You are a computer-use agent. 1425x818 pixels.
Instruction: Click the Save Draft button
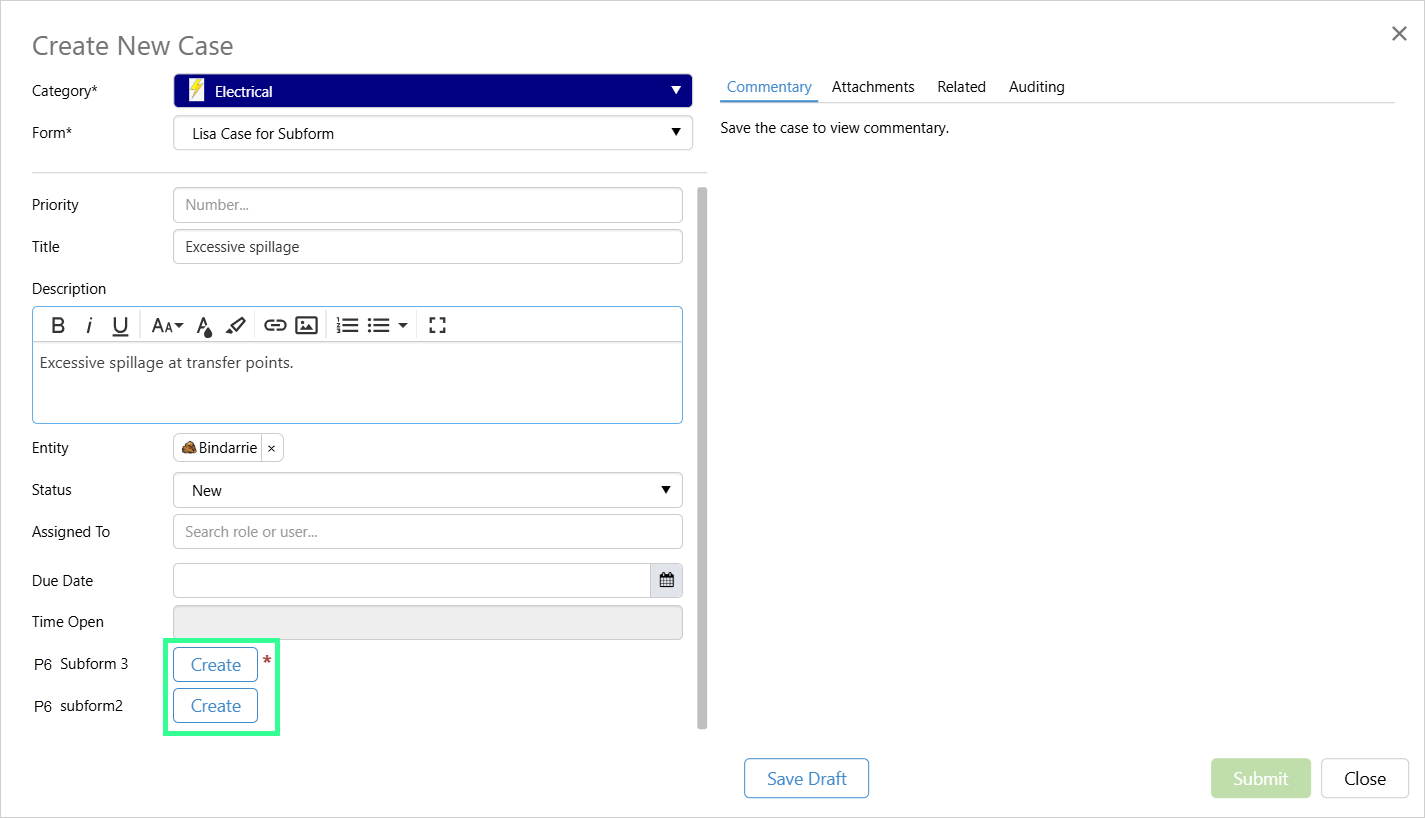coord(806,779)
